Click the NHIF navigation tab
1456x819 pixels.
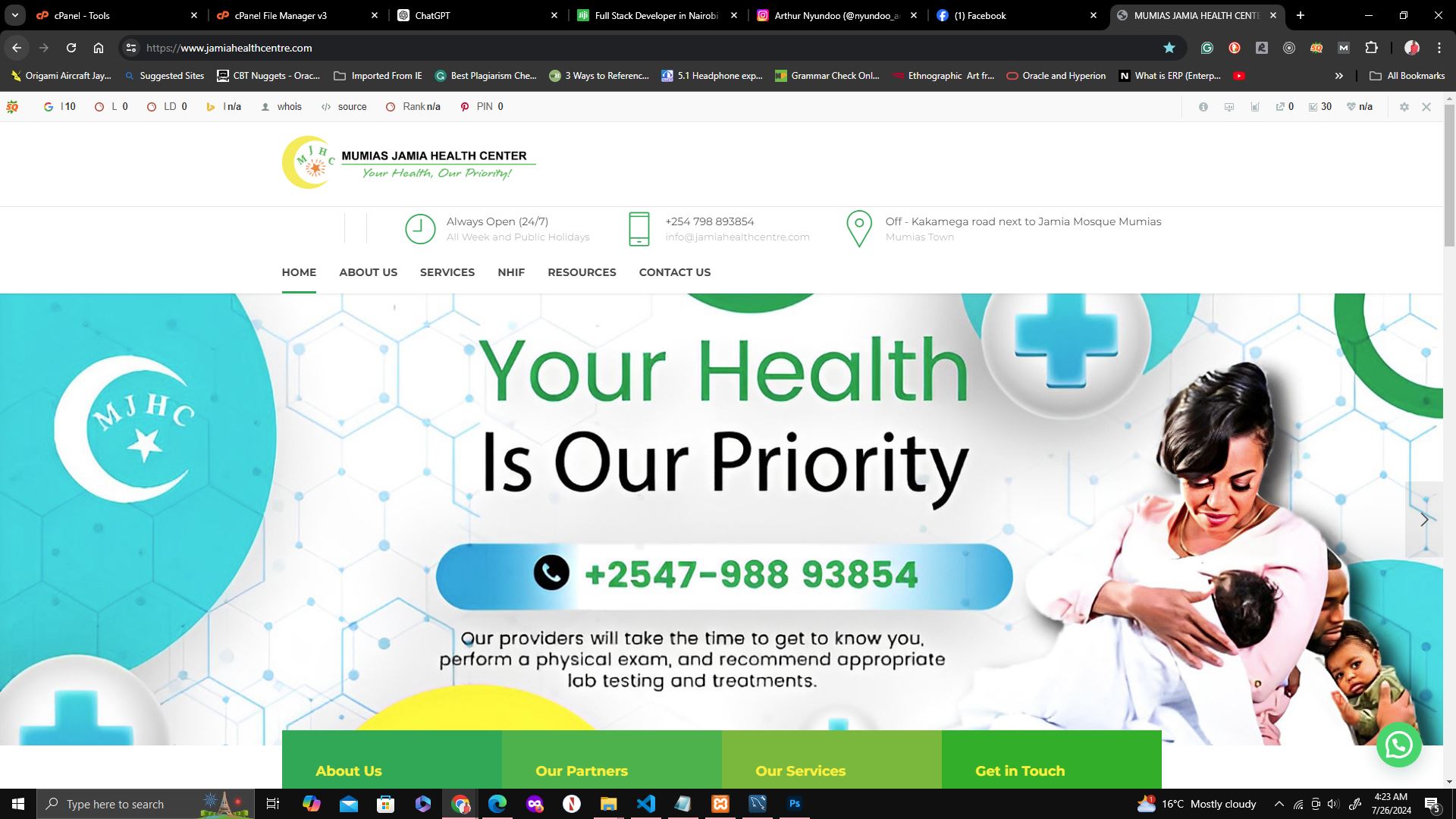tap(511, 271)
